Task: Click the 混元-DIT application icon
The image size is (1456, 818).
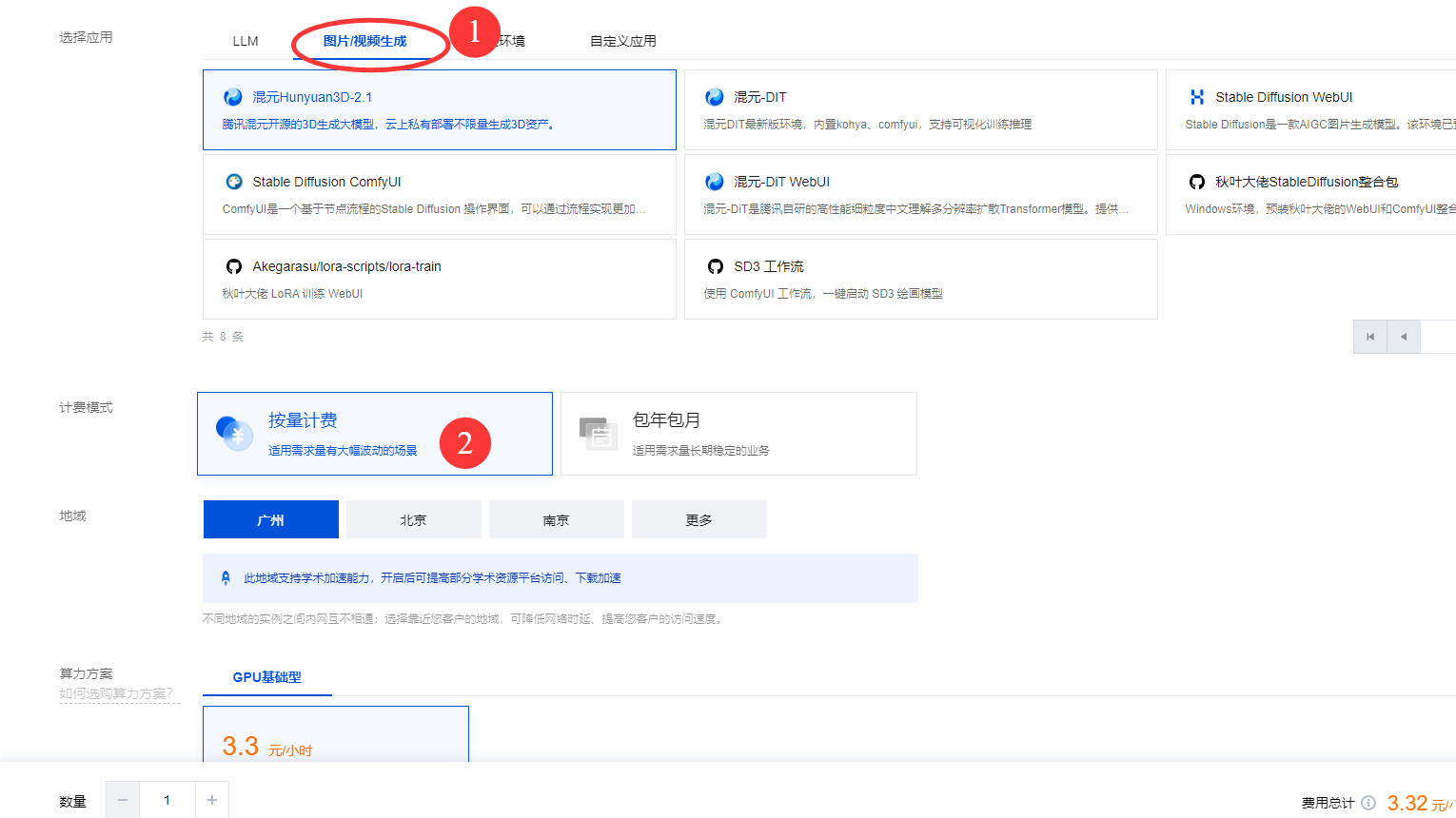Action: pos(715,97)
